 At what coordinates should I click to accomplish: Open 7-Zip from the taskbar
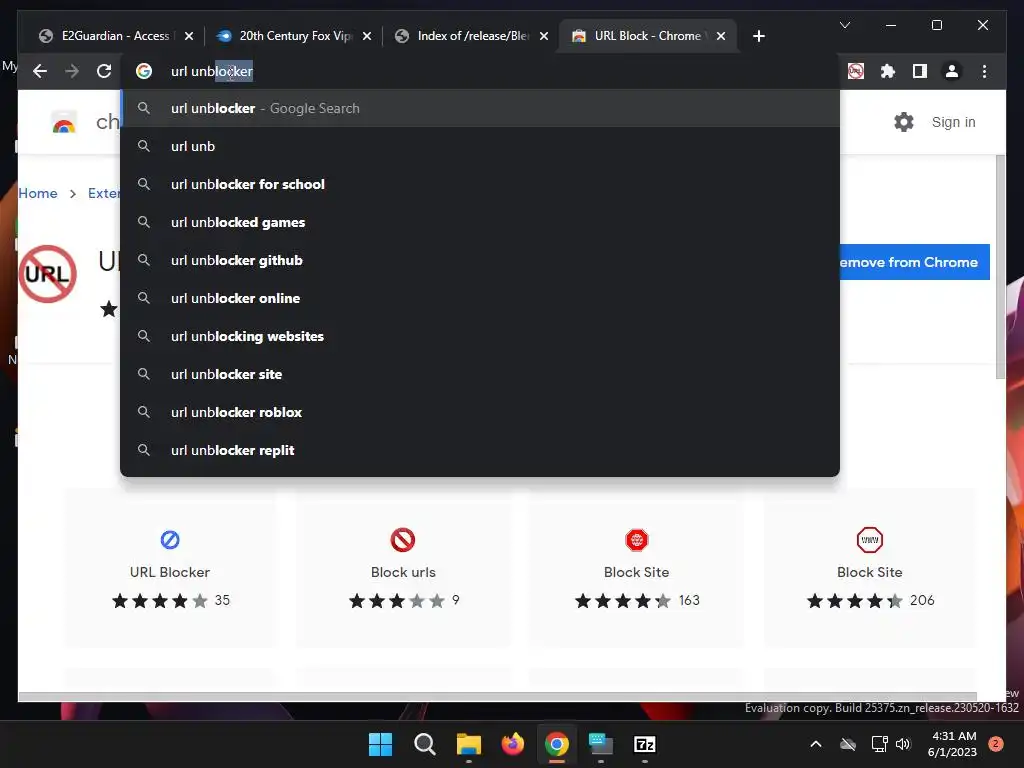645,744
